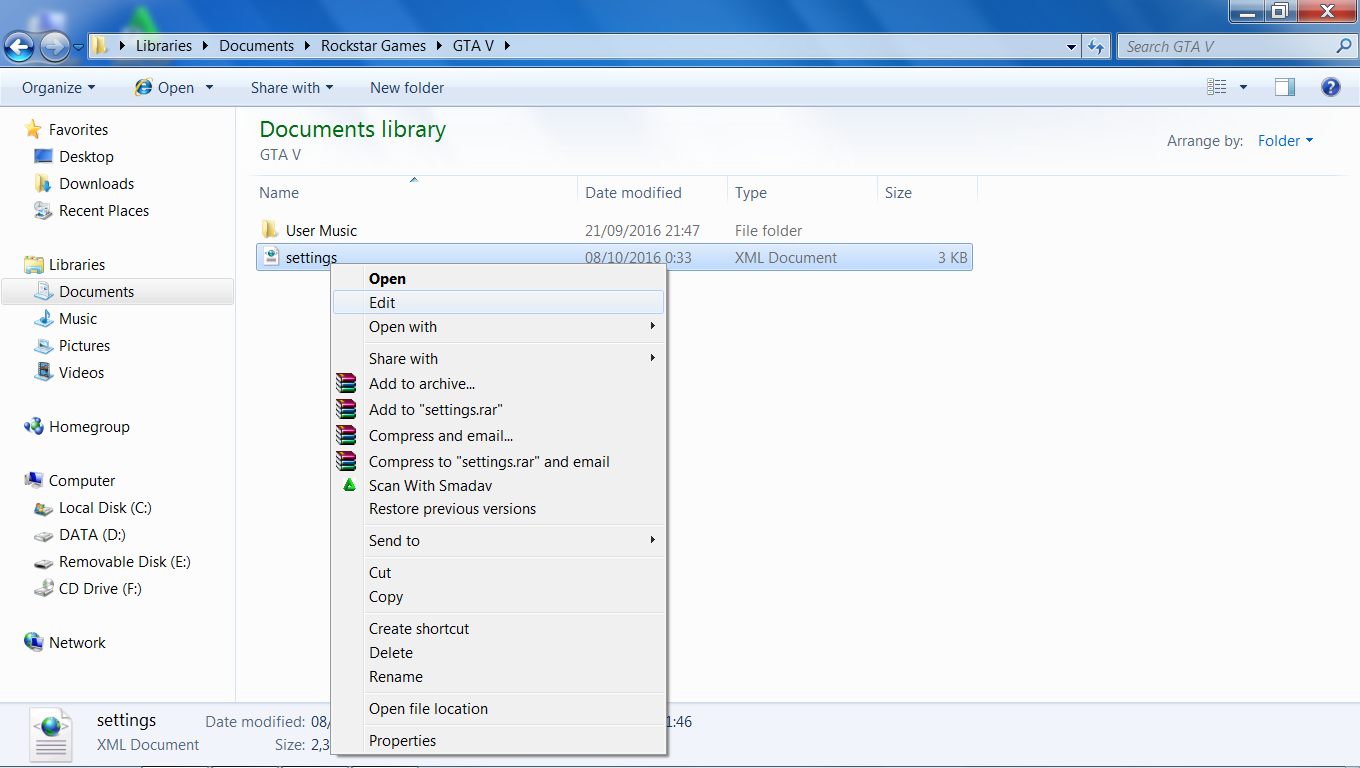Choose "Open file location" from the menu
Viewport: 1360px width, 768px height.
tap(428, 708)
